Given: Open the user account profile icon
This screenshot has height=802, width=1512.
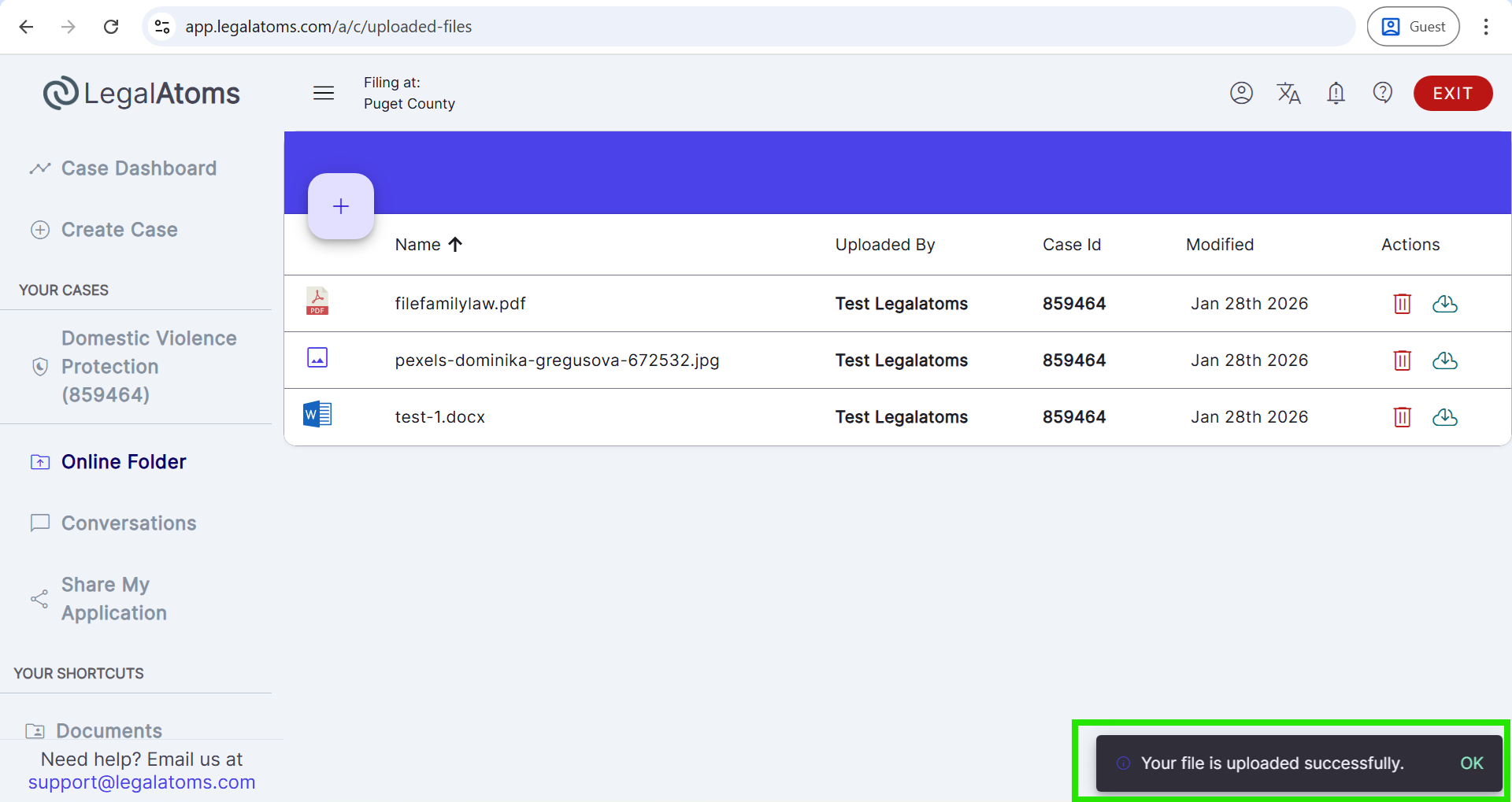Looking at the screenshot, I should point(1241,93).
